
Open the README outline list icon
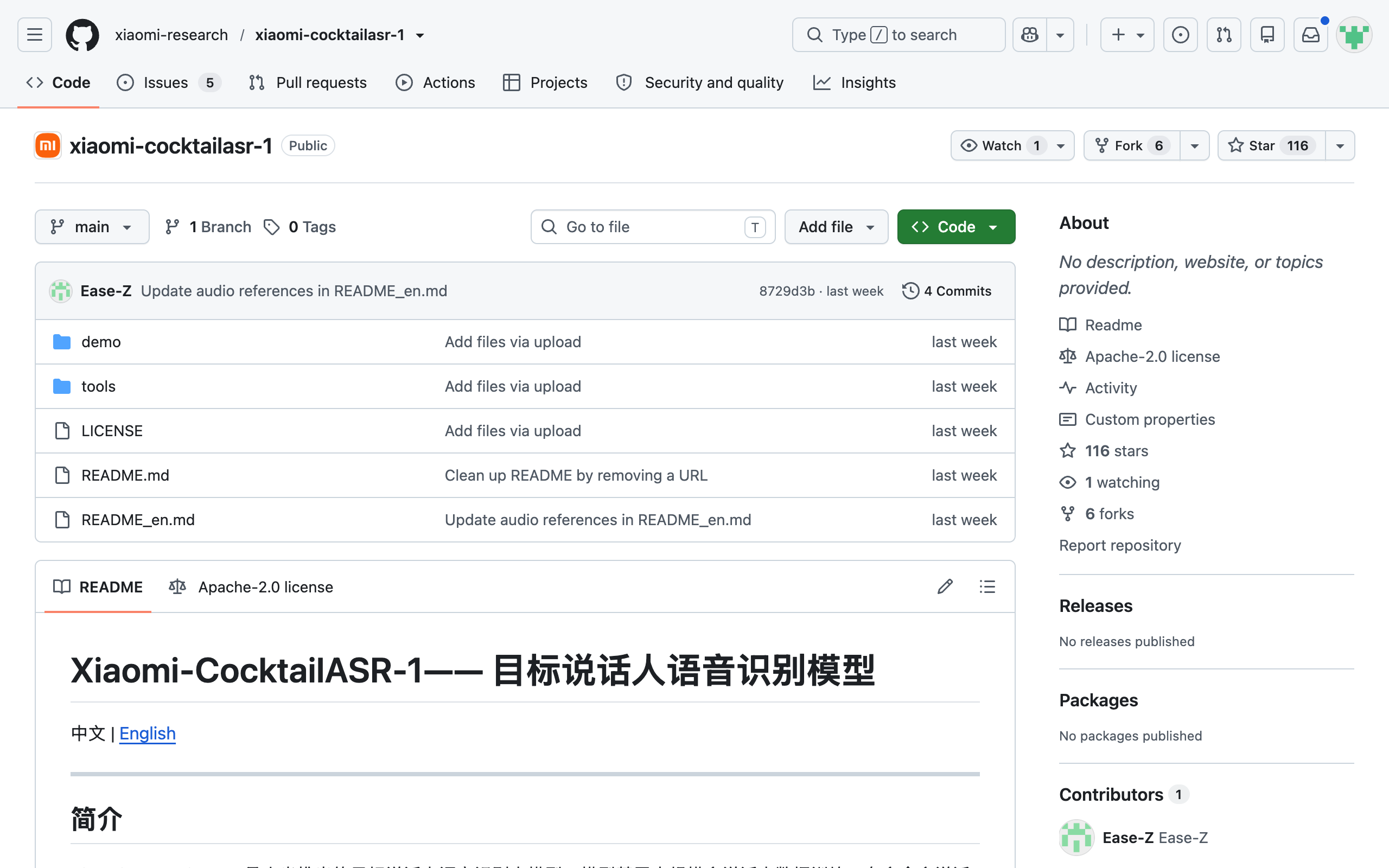pos(987,586)
